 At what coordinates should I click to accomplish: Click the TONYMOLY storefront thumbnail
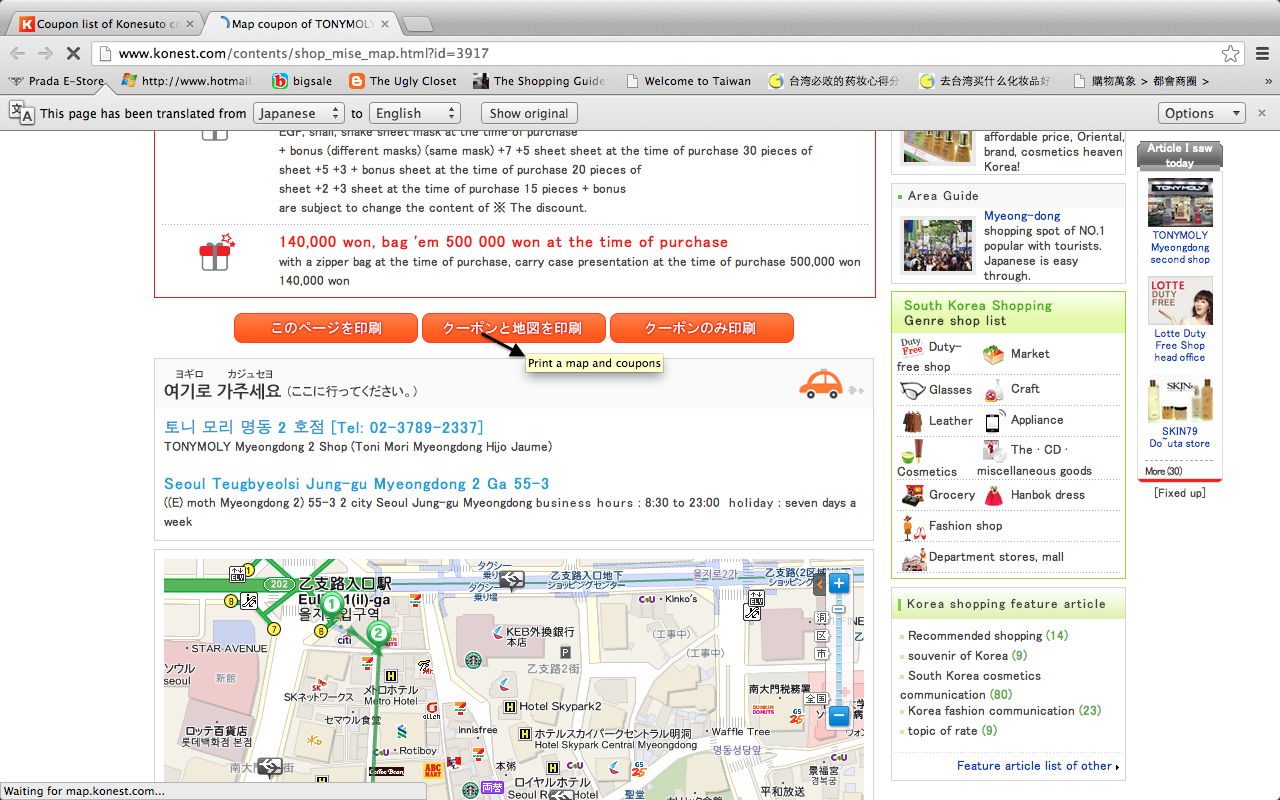(1180, 203)
